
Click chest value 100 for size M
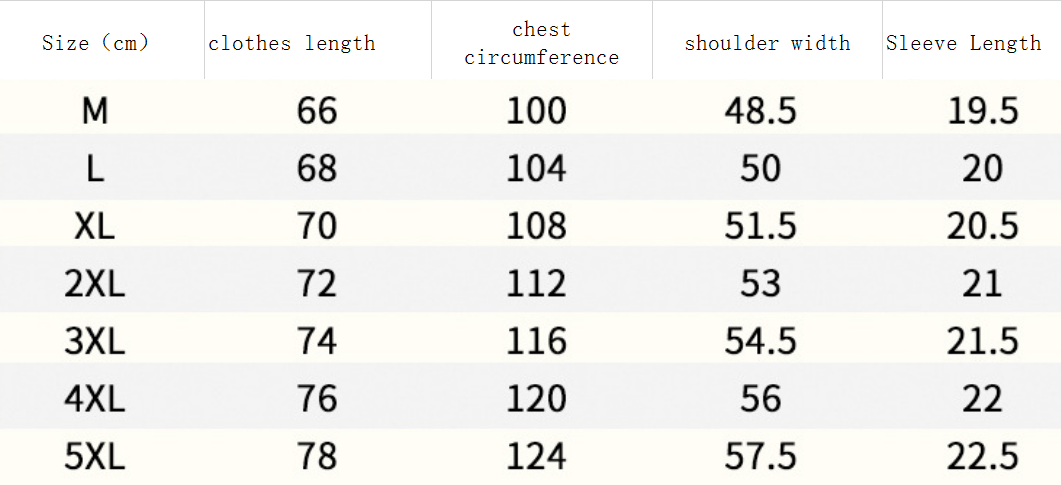[x=536, y=110]
